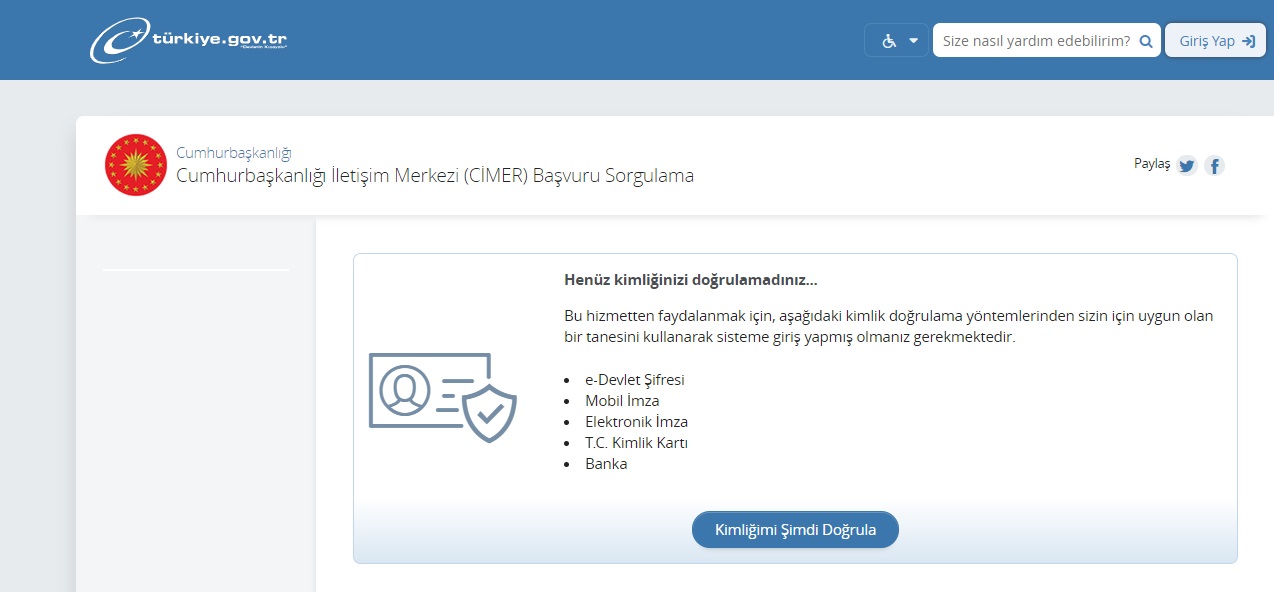
Task: Click the "Banka" list item
Action: (606, 464)
